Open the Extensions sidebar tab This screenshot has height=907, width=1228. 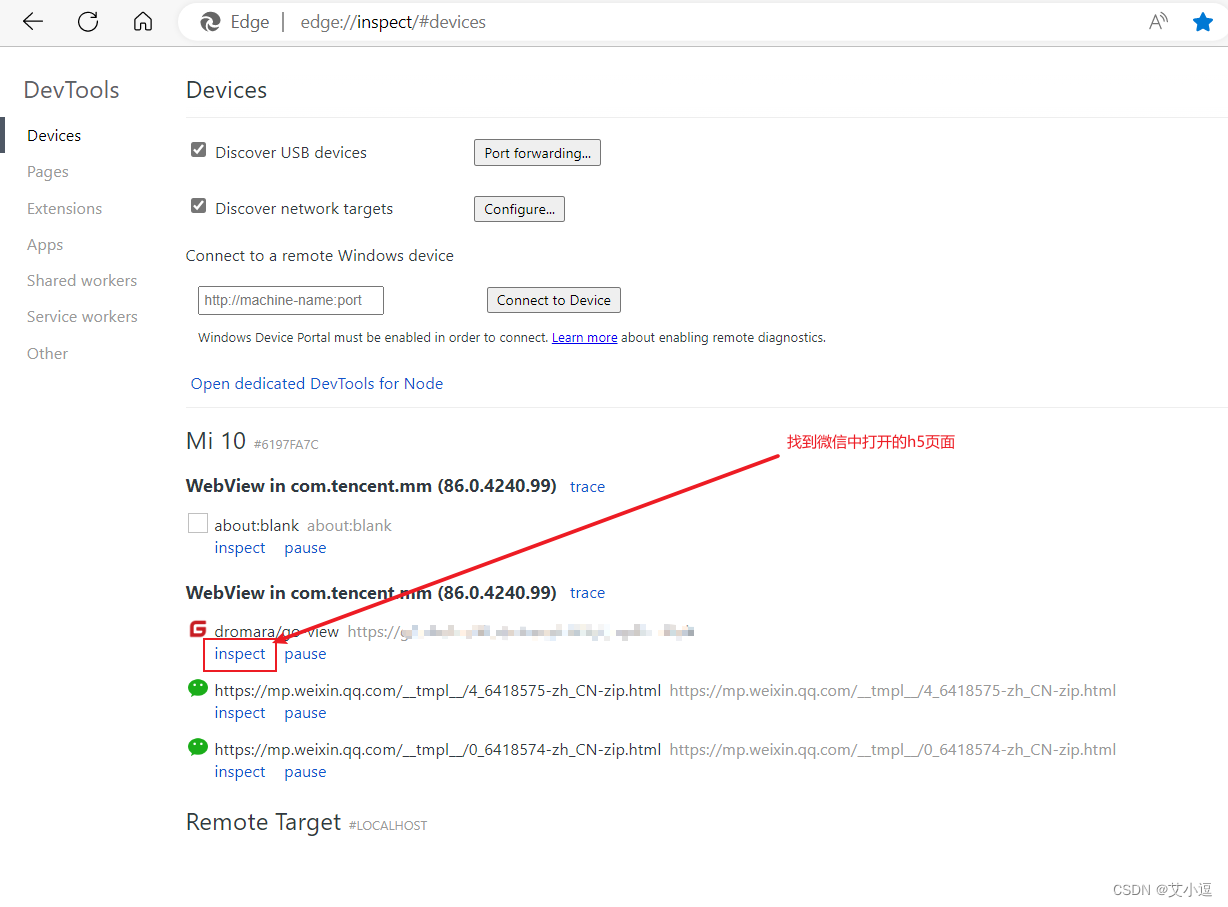64,209
